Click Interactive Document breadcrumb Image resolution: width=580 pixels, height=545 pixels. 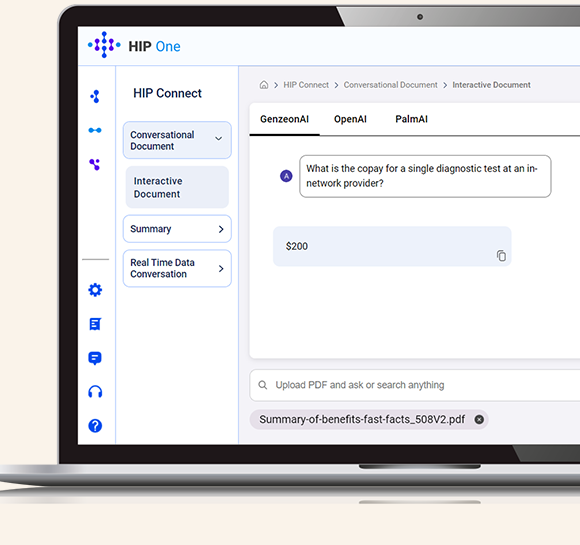click(491, 85)
